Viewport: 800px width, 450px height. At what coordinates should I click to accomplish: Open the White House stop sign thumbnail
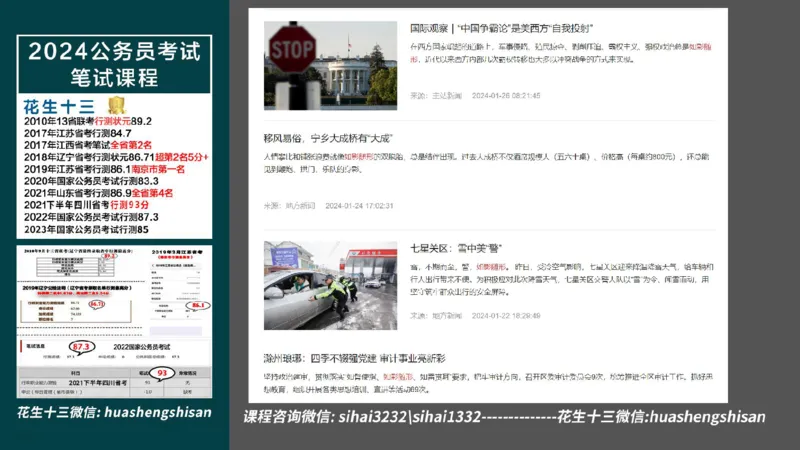[x=330, y=65]
